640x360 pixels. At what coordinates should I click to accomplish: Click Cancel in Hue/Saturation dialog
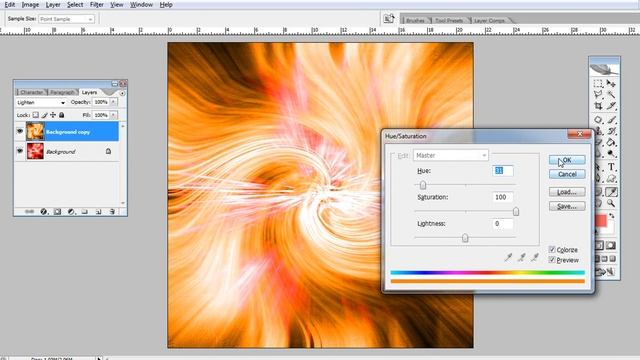[567, 174]
